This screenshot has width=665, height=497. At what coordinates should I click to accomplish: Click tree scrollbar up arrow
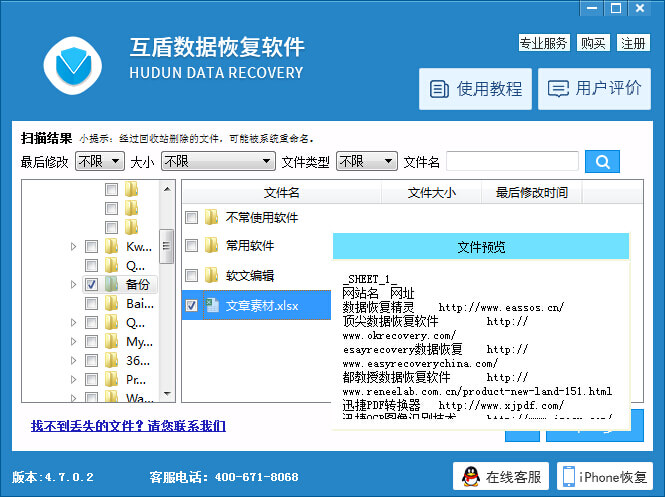(x=167, y=189)
